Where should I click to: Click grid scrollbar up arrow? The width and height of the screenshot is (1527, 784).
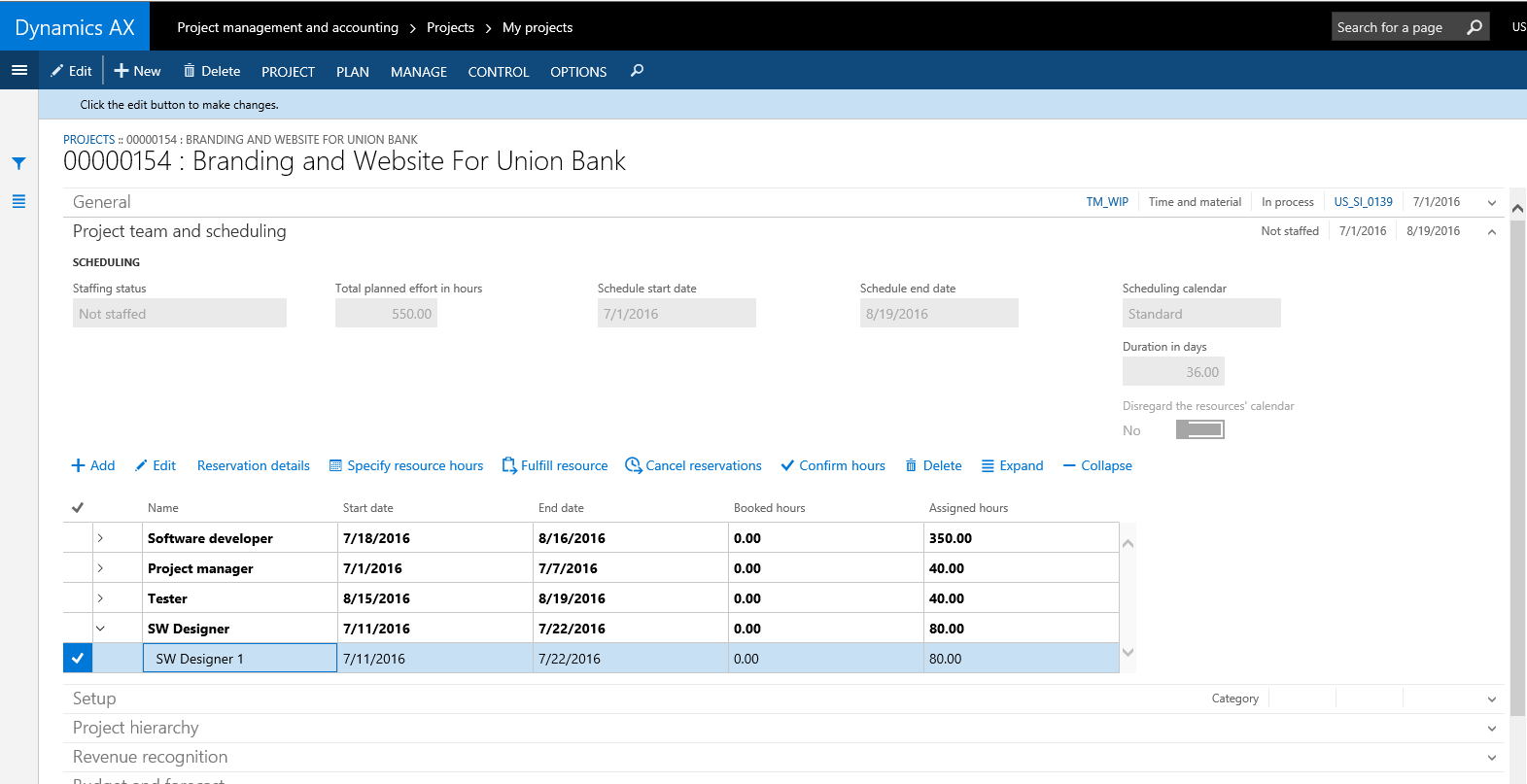tap(1128, 543)
